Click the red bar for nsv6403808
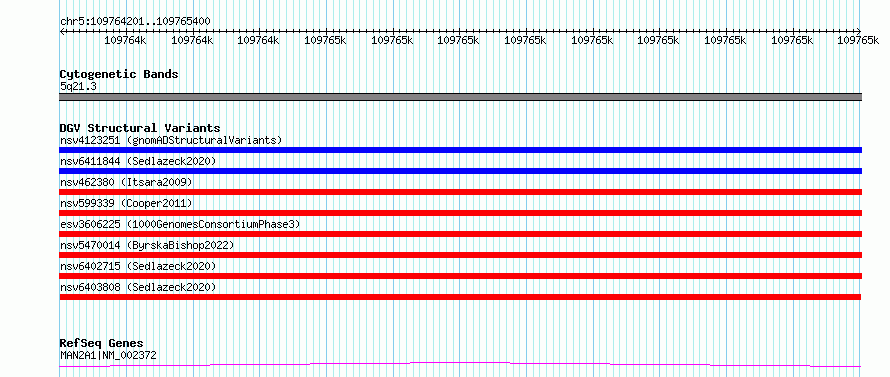The width and height of the screenshot is (890, 377). 460,297
